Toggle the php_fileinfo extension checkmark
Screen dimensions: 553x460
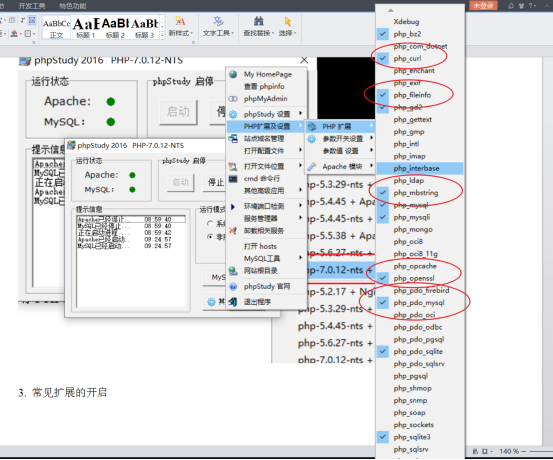383,95
